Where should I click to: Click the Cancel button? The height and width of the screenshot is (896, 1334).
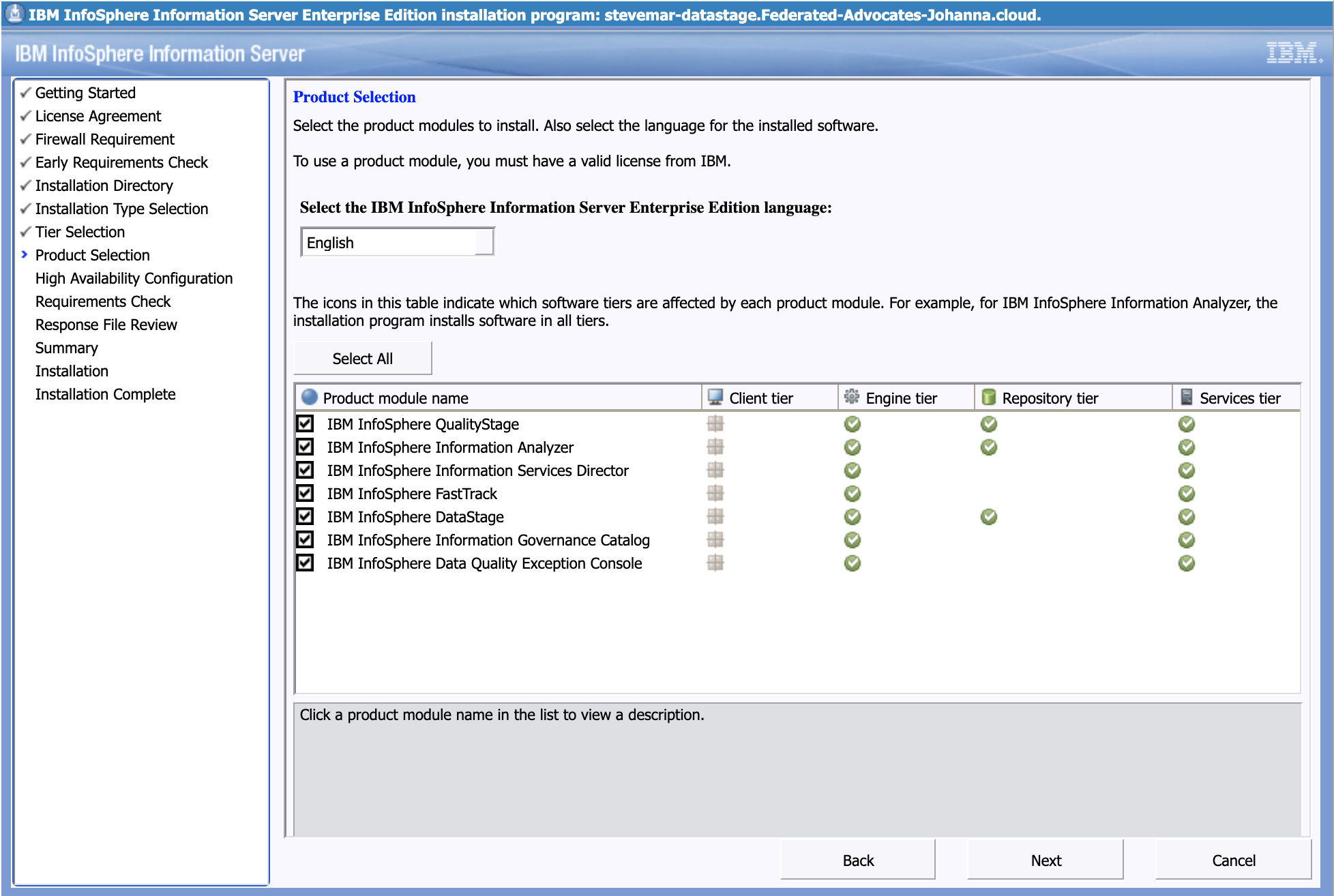(1233, 860)
